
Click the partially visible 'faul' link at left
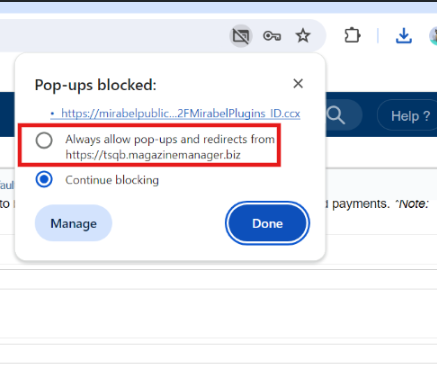[7, 185]
